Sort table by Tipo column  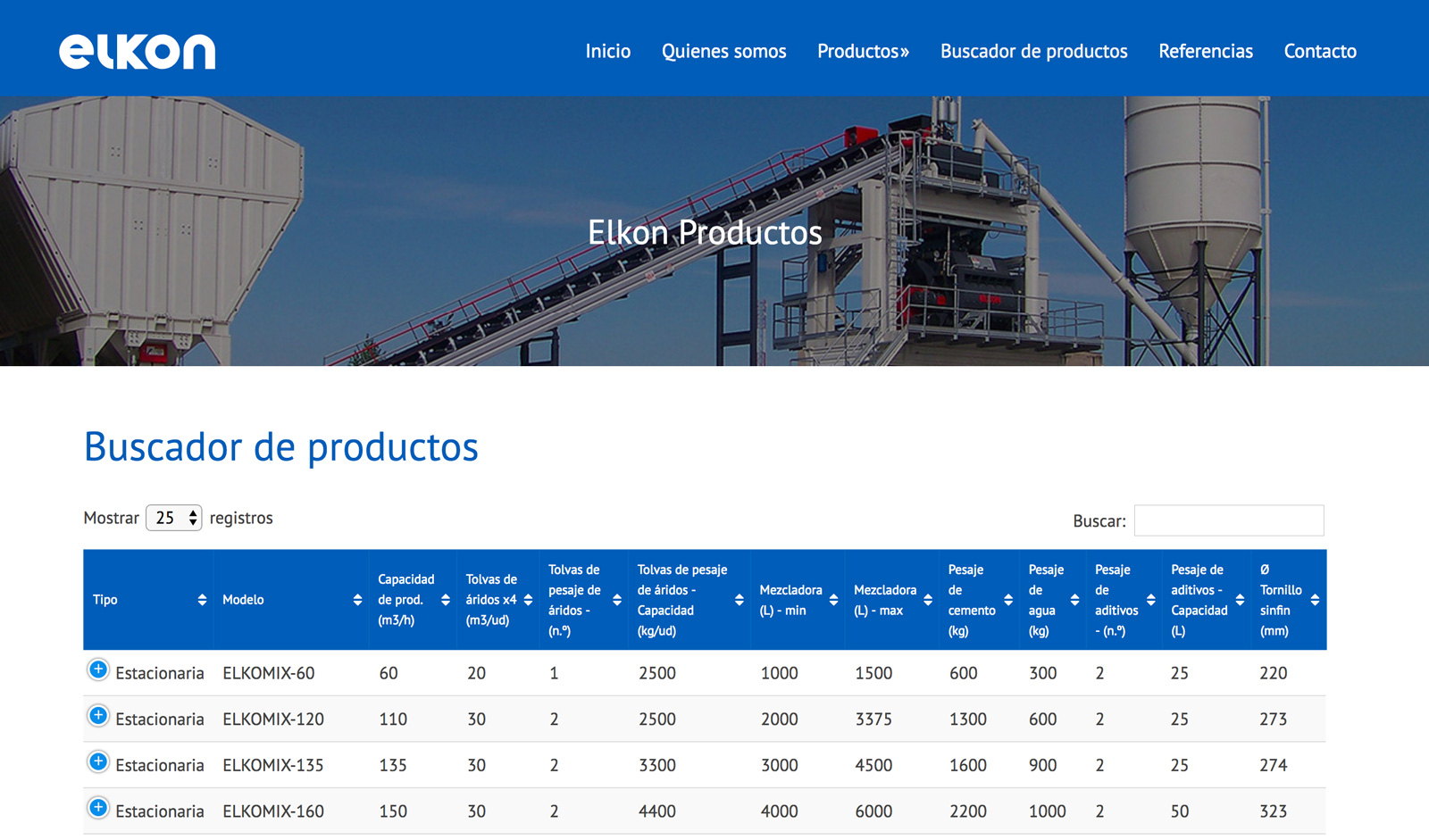click(x=148, y=600)
